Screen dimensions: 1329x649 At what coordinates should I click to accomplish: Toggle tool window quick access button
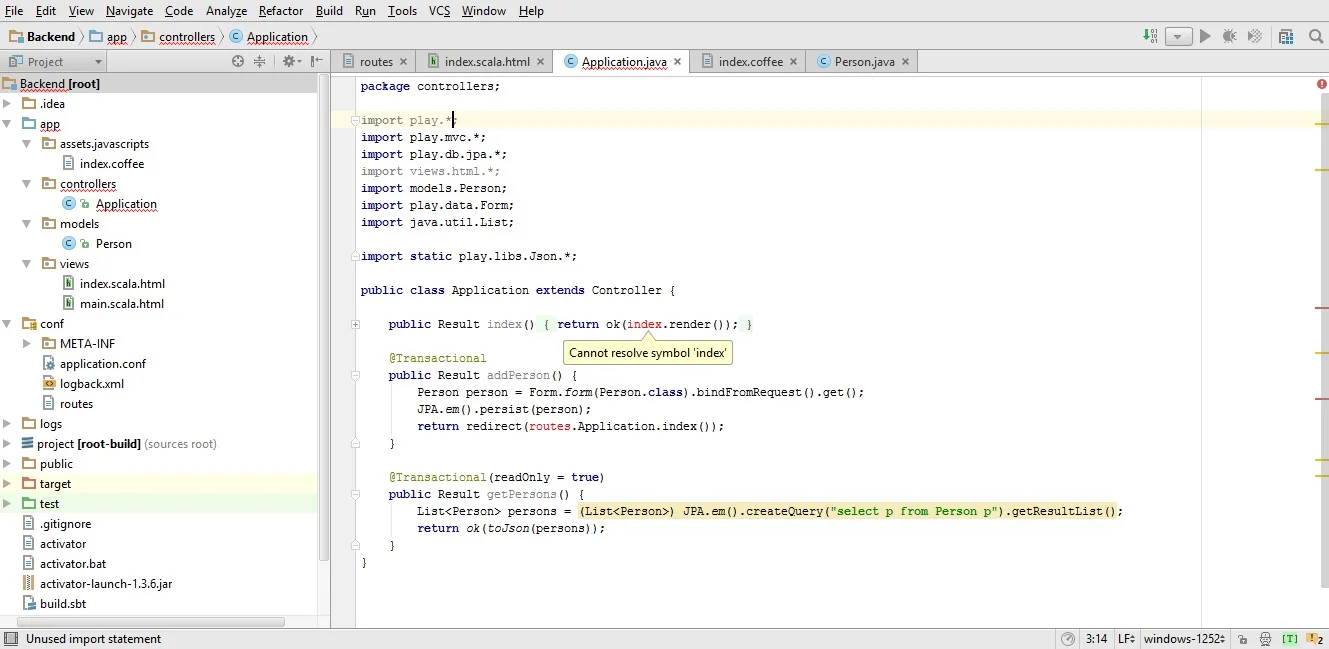pyautogui.click(x=10, y=639)
